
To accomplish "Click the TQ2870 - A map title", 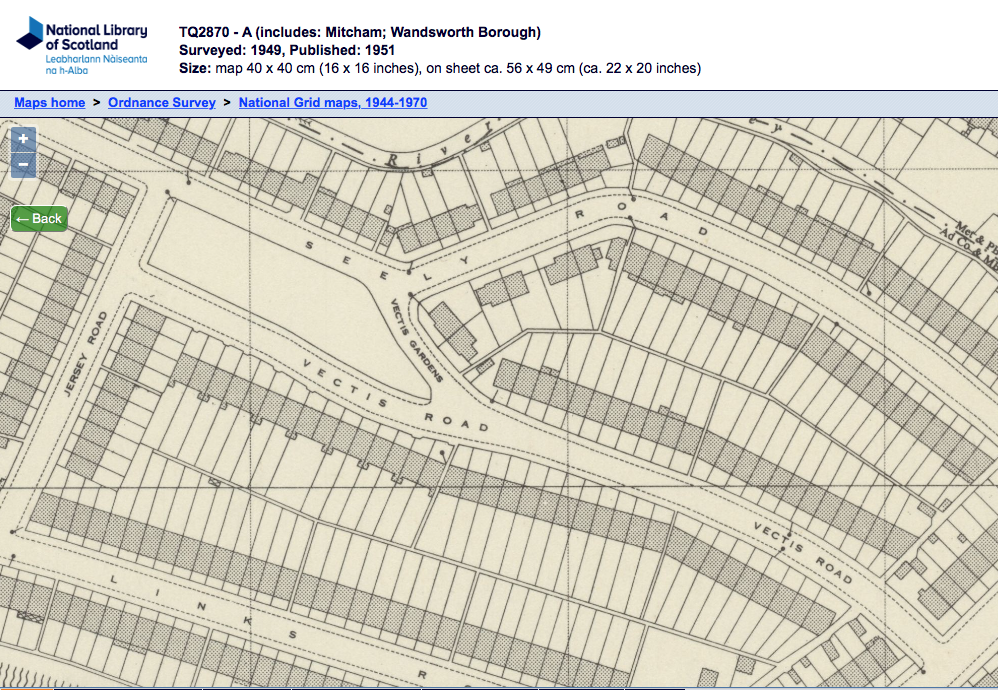I will (x=359, y=32).
